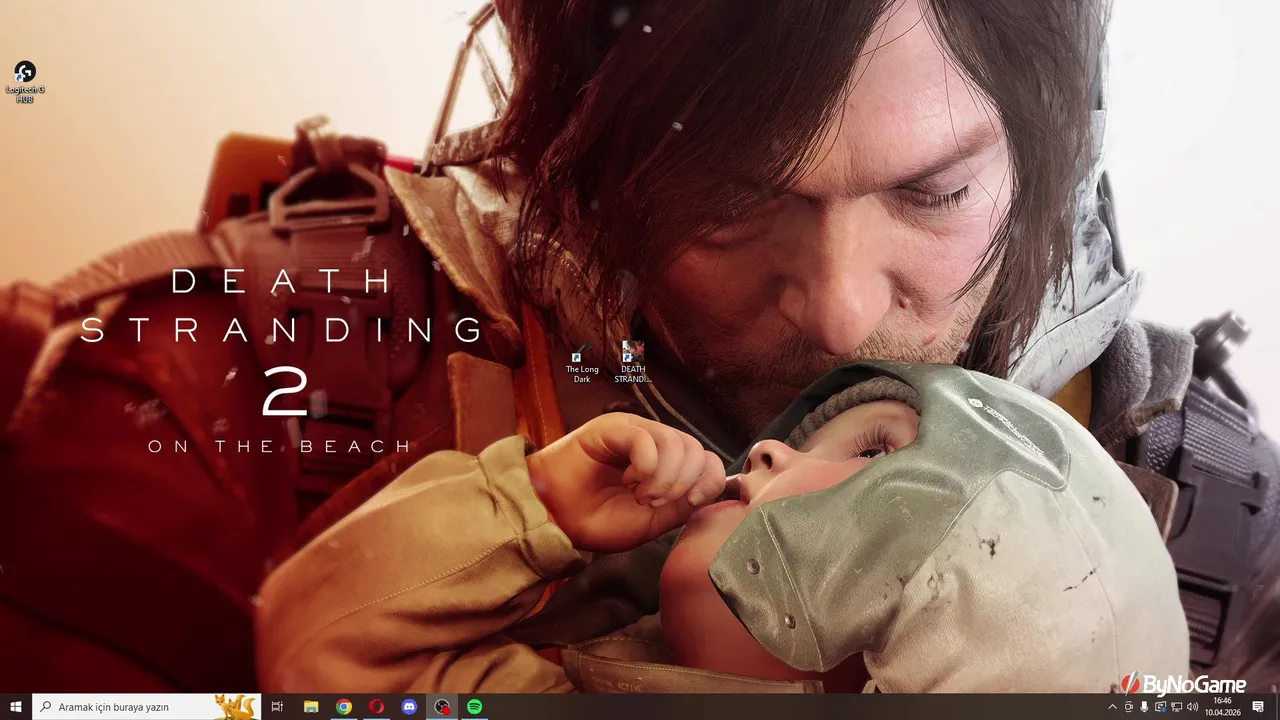Screen dimensions: 1280x720
Task: Launch Opera browser from the taskbar
Action: point(376,707)
